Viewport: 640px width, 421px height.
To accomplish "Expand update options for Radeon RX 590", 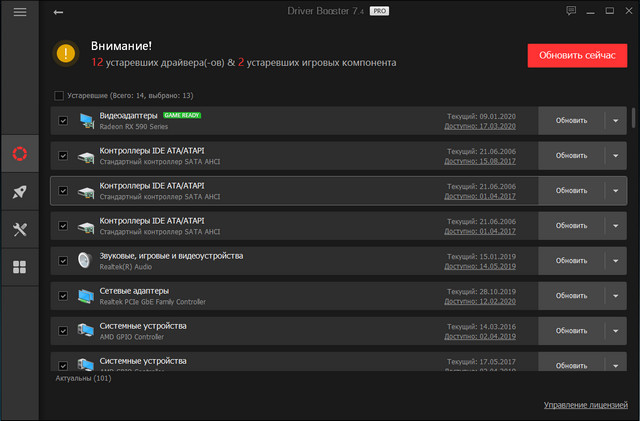I will [616, 120].
